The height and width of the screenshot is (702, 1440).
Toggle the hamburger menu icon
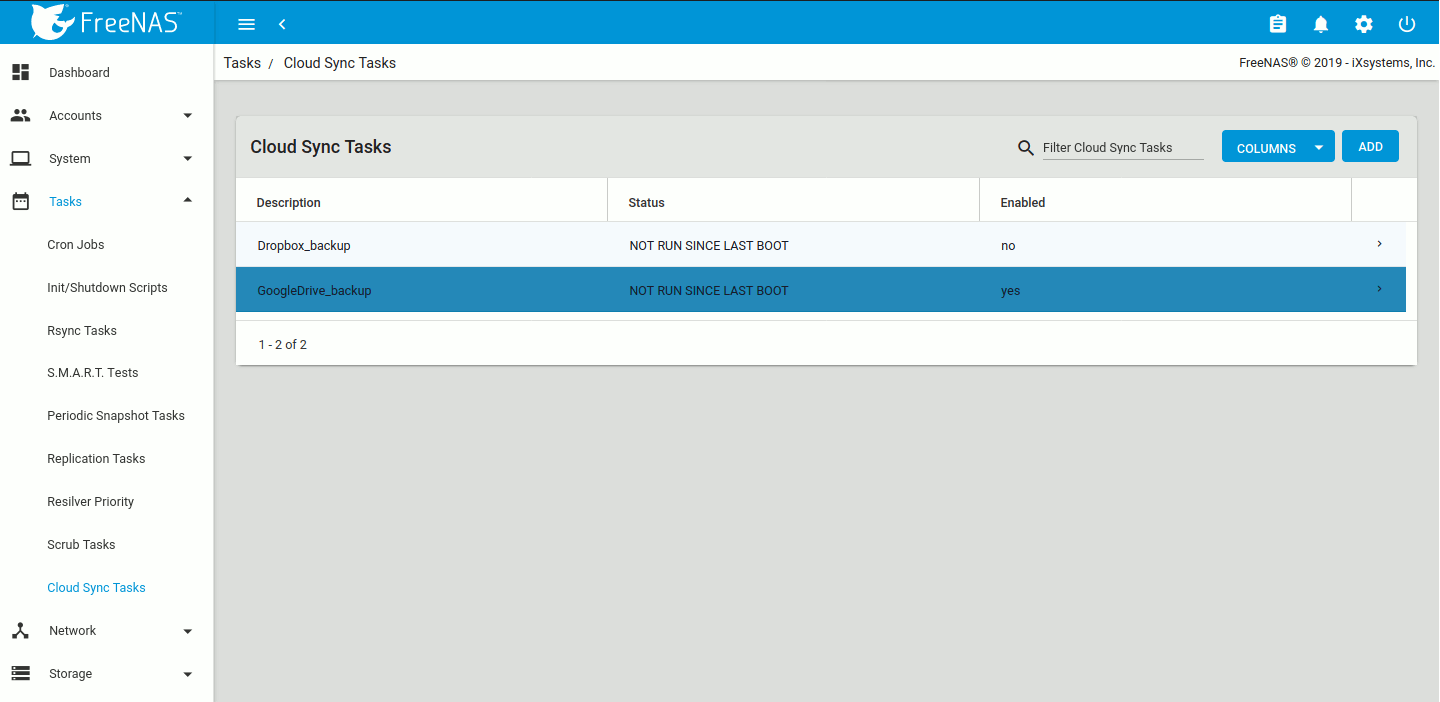(246, 24)
